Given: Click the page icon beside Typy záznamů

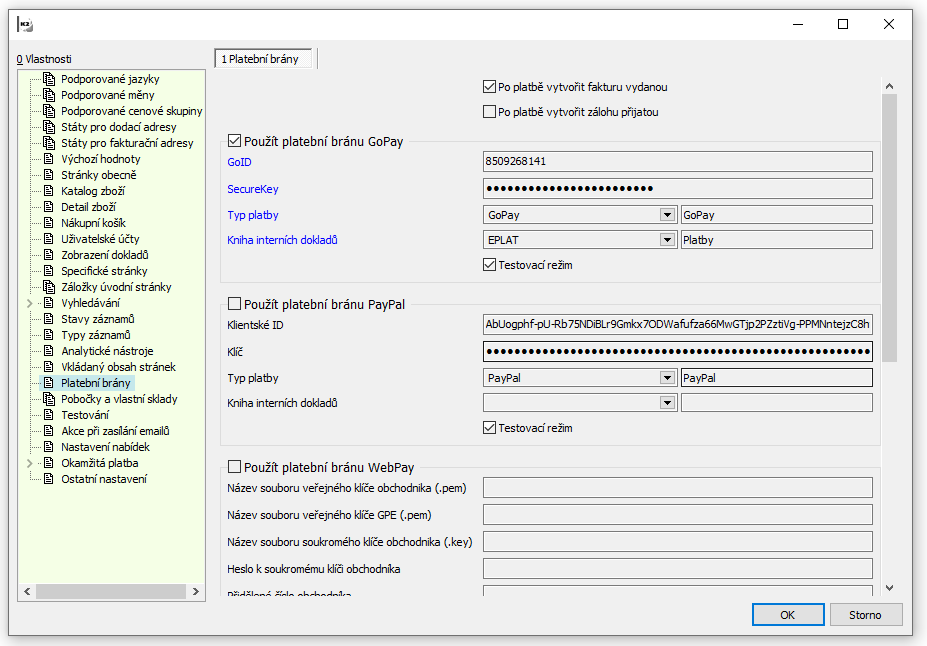Looking at the screenshot, I should click(x=49, y=335).
